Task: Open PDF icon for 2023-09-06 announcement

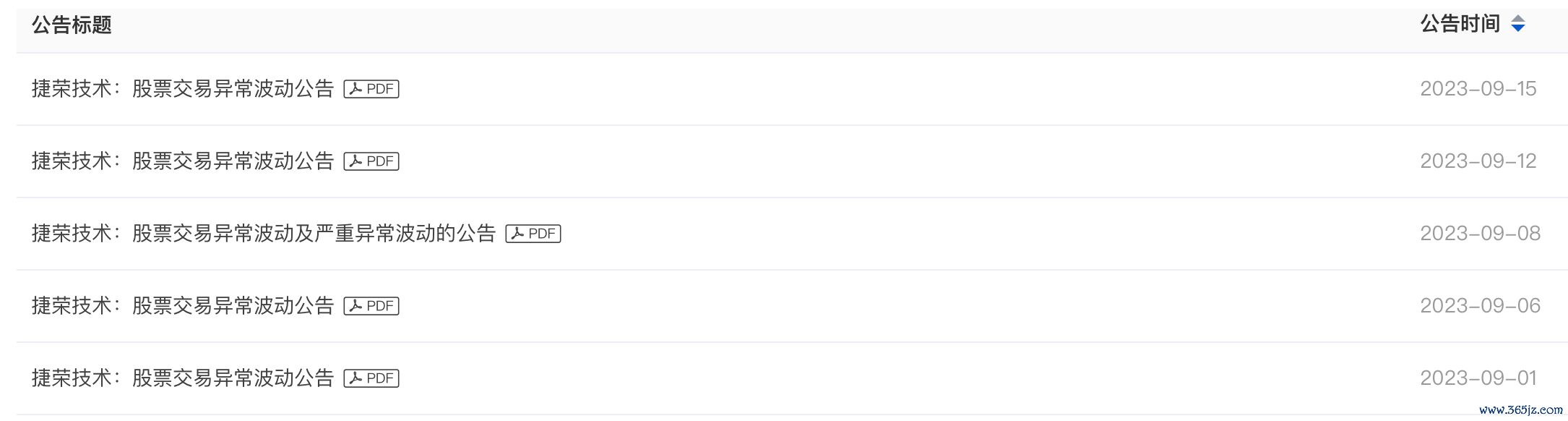Action: pos(371,306)
